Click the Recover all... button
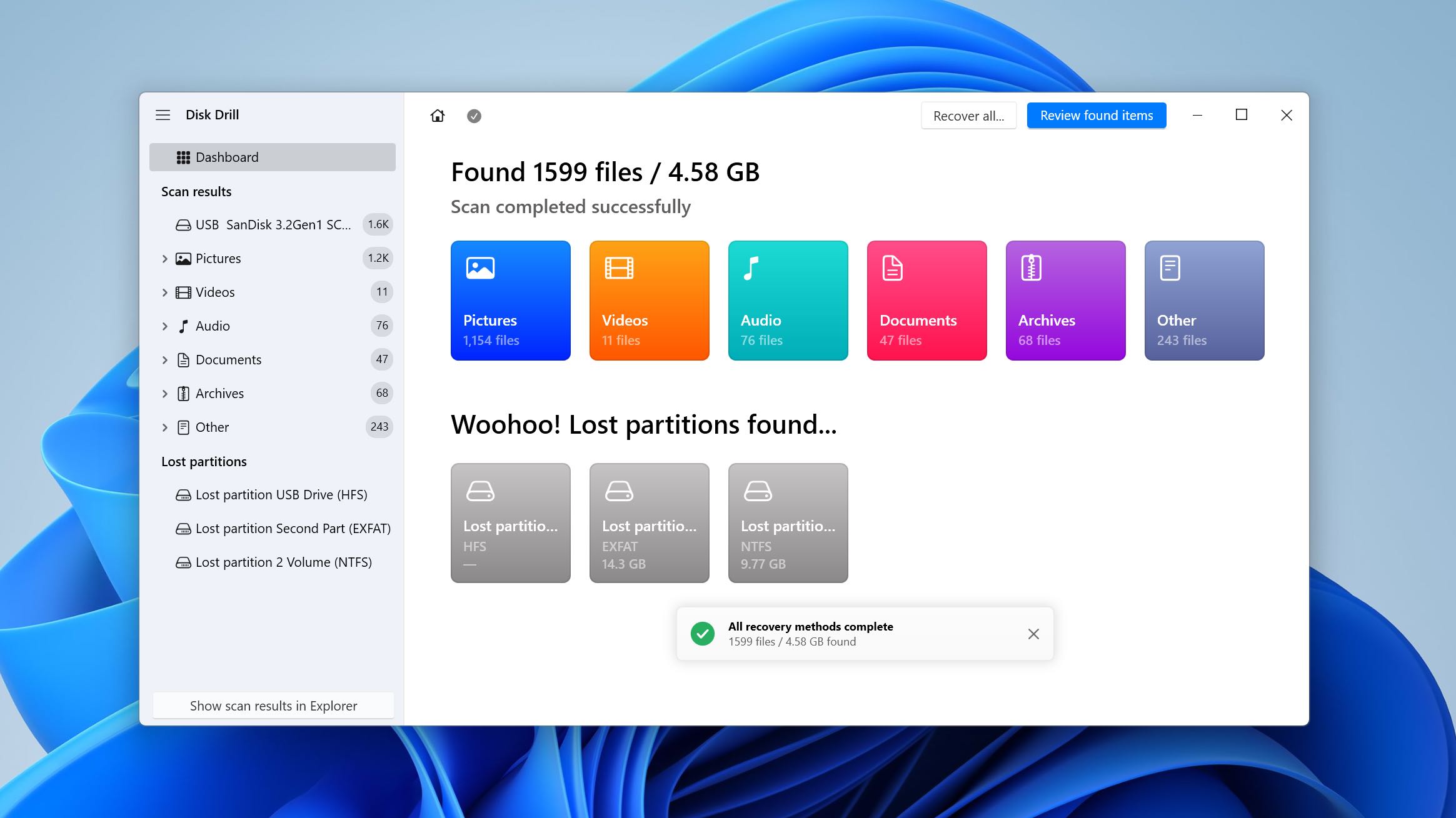1456x818 pixels. (968, 116)
